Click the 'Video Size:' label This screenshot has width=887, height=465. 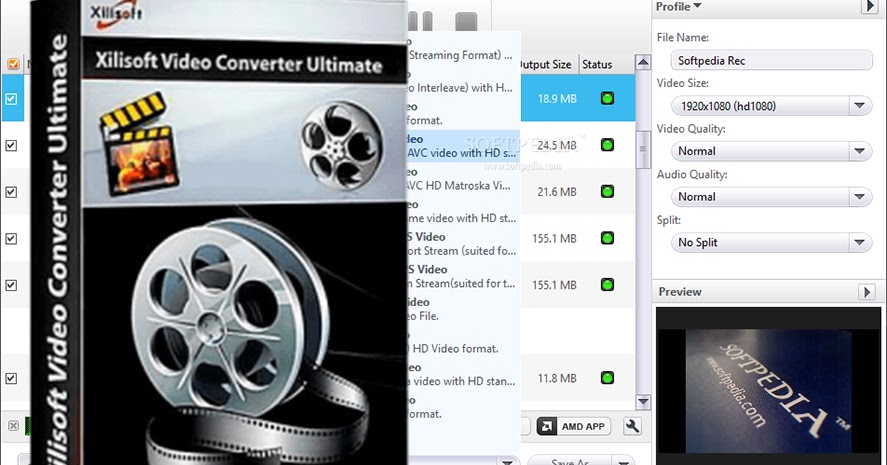click(x=682, y=83)
